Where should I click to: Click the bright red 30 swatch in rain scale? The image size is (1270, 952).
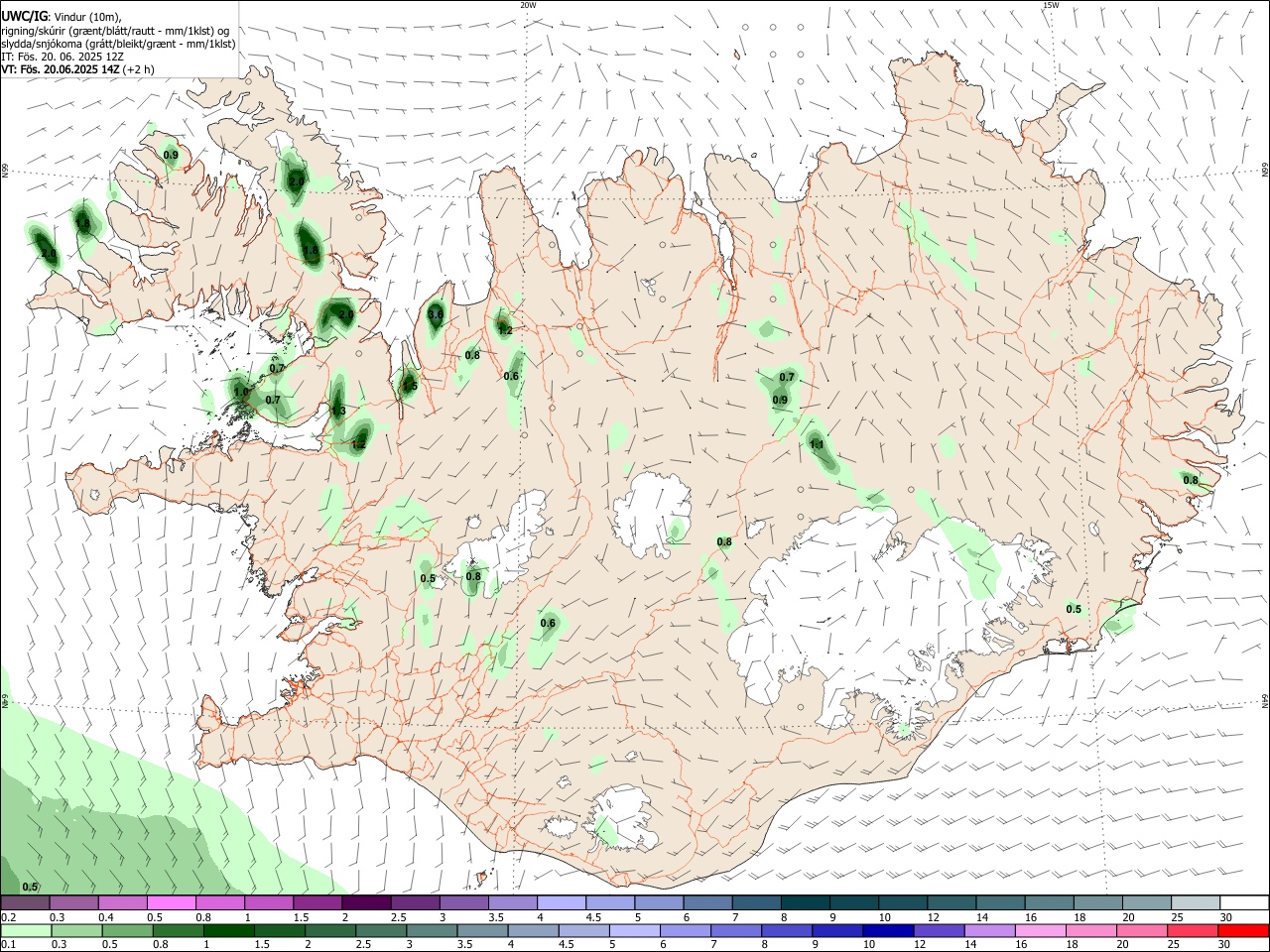click(x=1243, y=930)
